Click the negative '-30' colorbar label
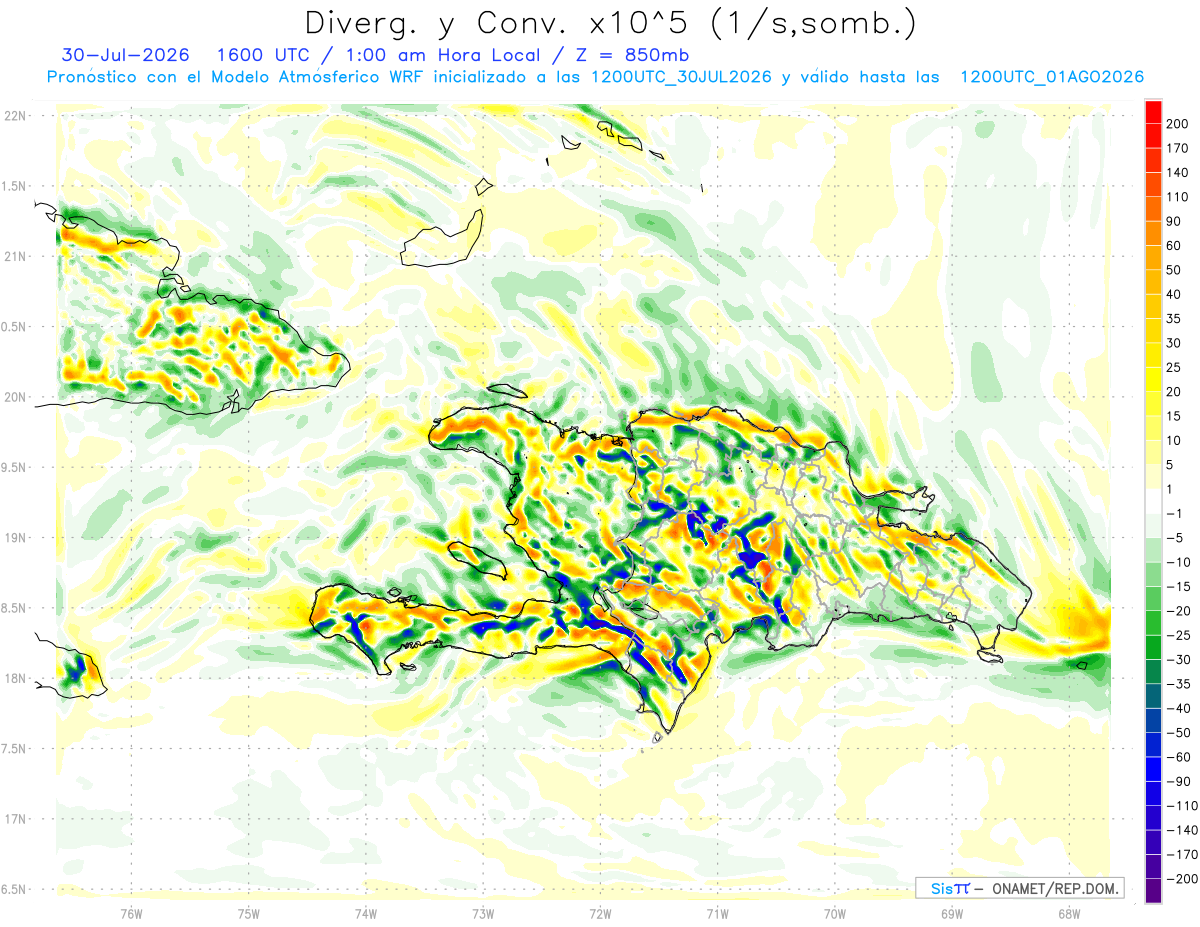1200x927 pixels. pos(1181,660)
